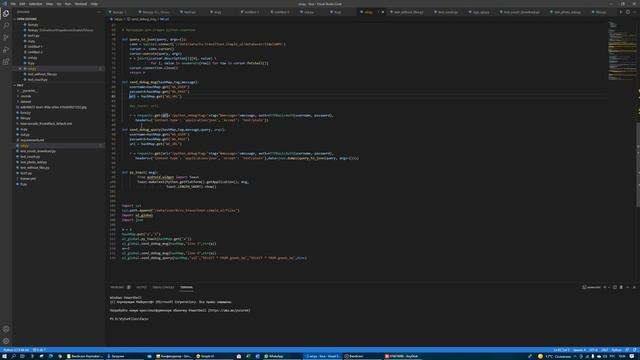The height and width of the screenshot is (360, 640).
Task: Maximize the terminal panel size
Action: click(628, 287)
